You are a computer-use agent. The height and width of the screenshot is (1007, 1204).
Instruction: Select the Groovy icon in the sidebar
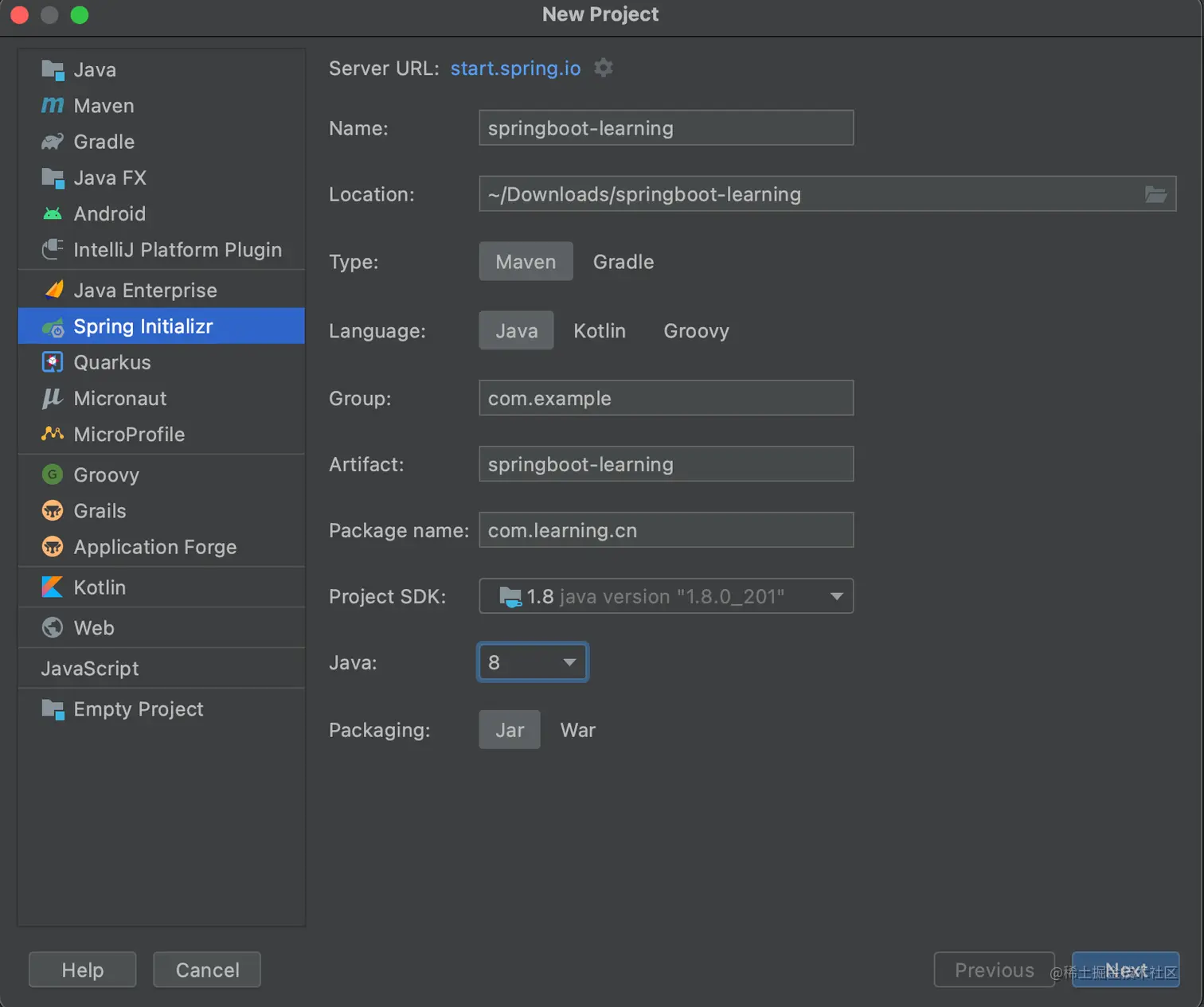53,474
